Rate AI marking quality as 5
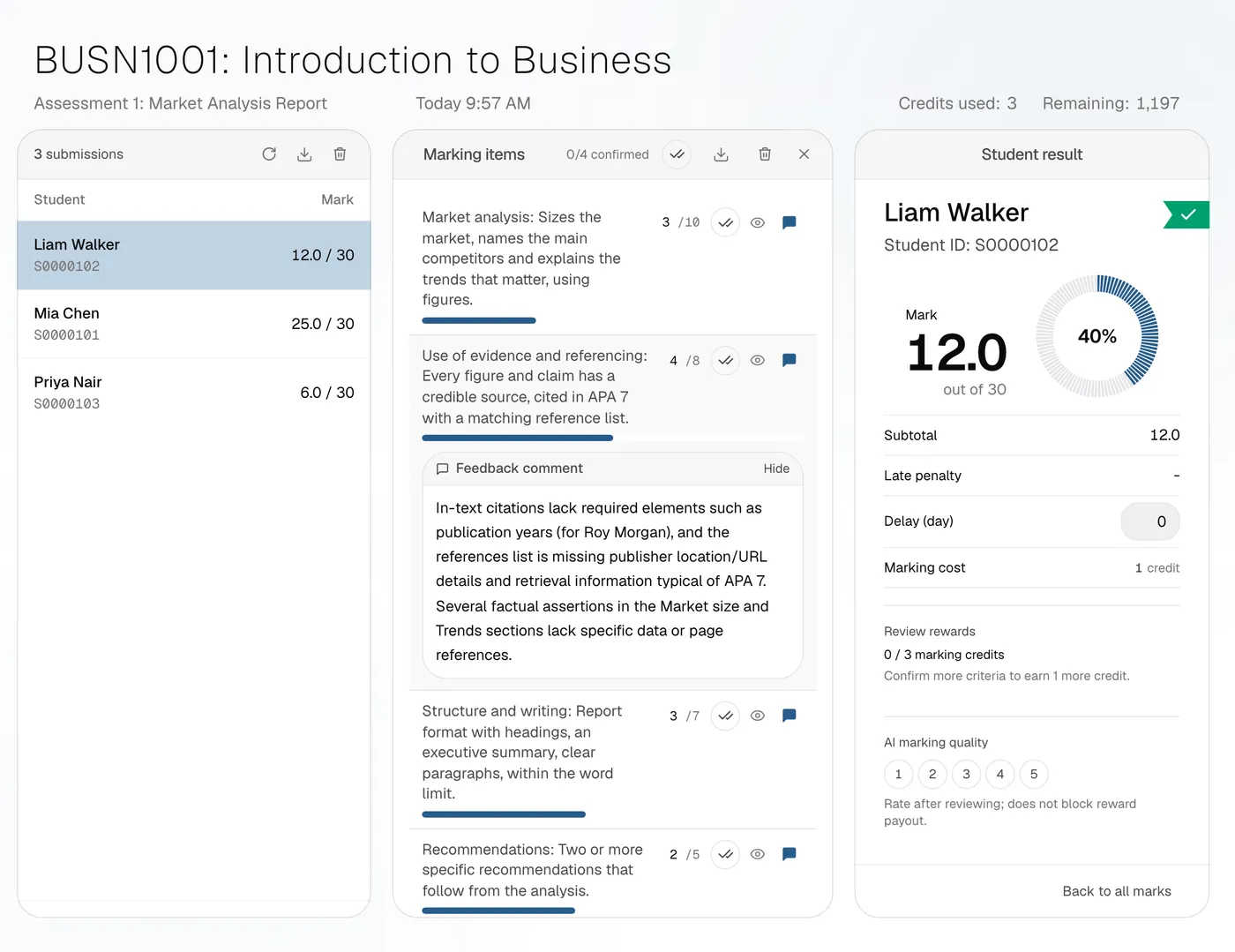 click(1034, 774)
